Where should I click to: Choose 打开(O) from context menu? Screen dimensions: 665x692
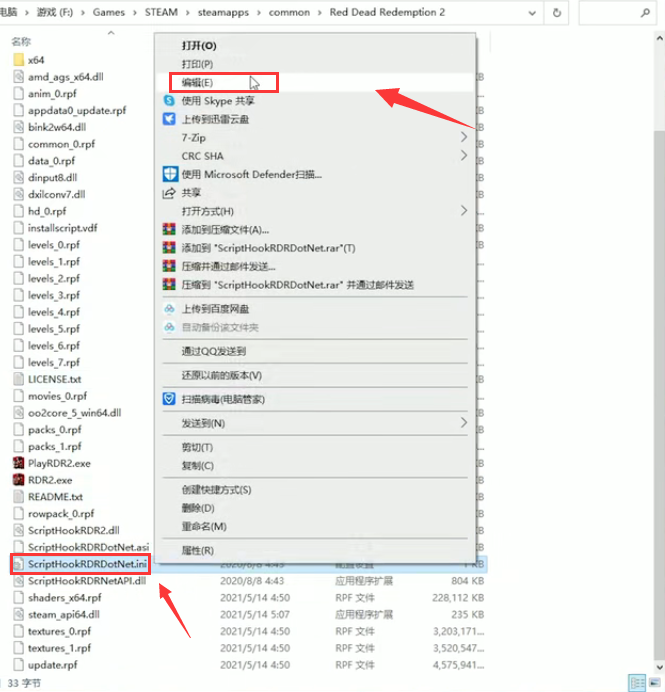click(199, 45)
